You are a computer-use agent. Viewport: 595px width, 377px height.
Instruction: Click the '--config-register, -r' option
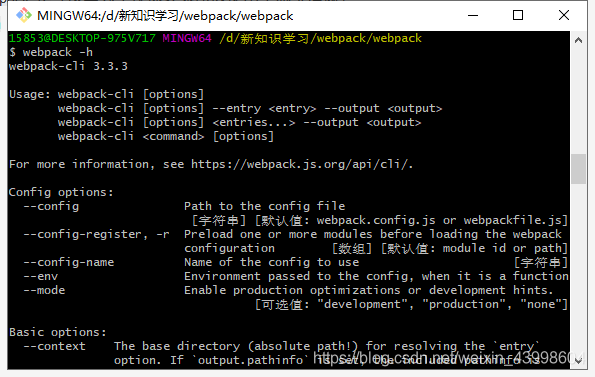pyautogui.click(x=96, y=234)
